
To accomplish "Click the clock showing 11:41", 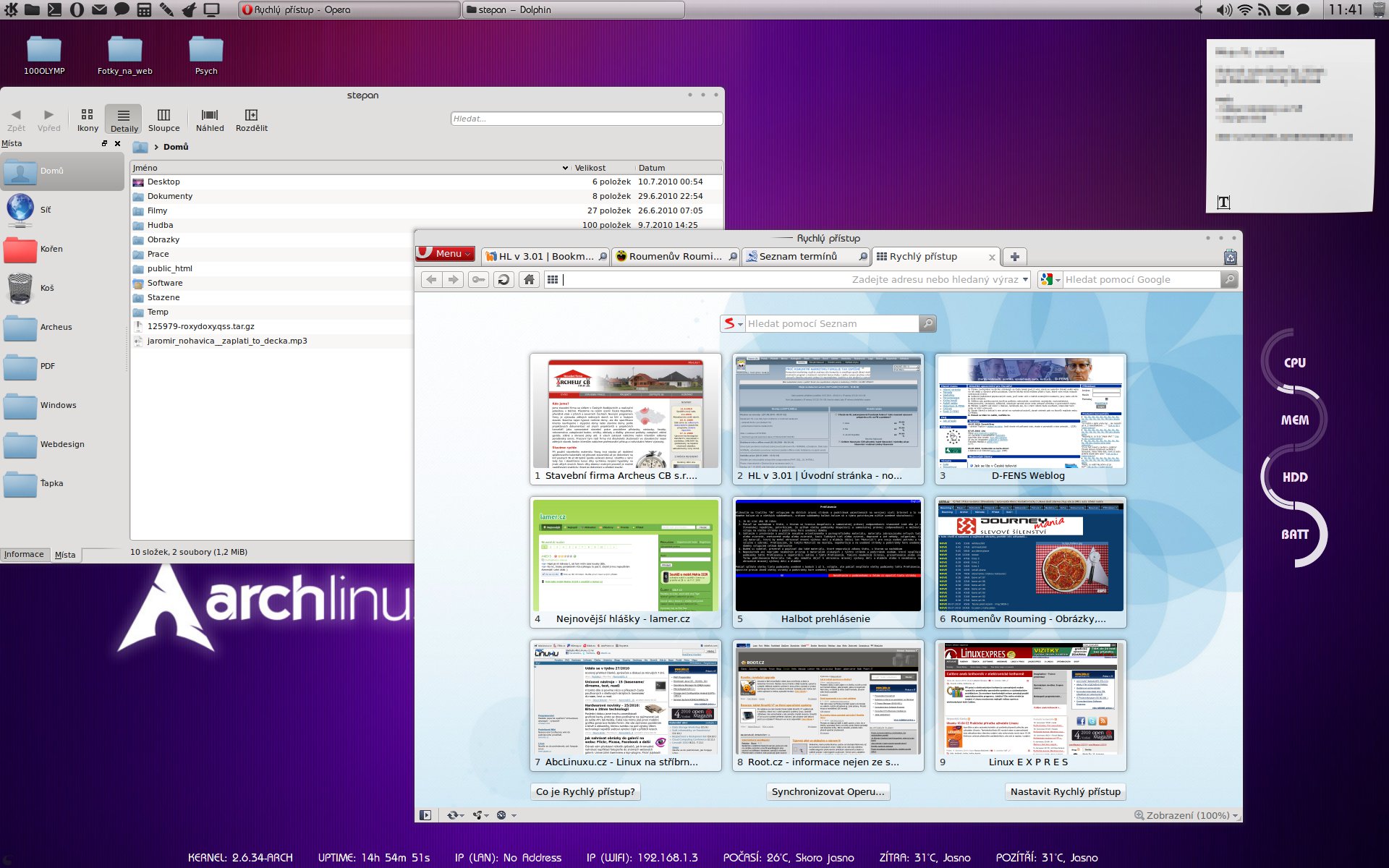I will coord(1346,9).
